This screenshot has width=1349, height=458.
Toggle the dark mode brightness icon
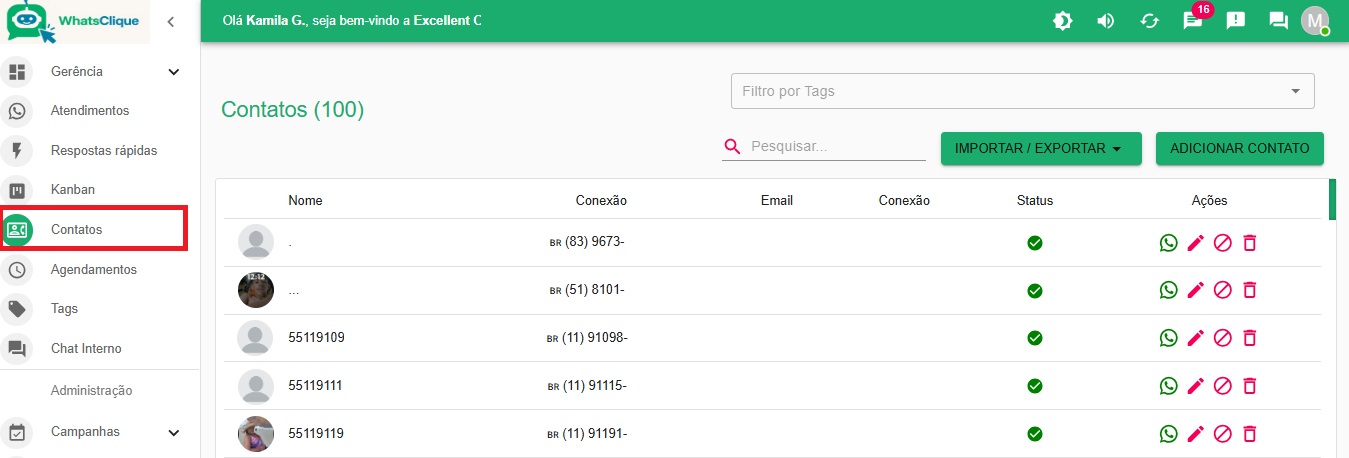click(x=1062, y=21)
